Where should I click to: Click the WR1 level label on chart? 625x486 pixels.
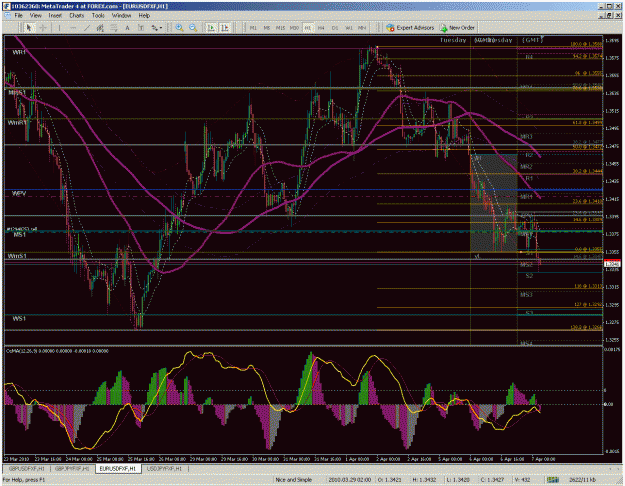pyautogui.click(x=19, y=52)
